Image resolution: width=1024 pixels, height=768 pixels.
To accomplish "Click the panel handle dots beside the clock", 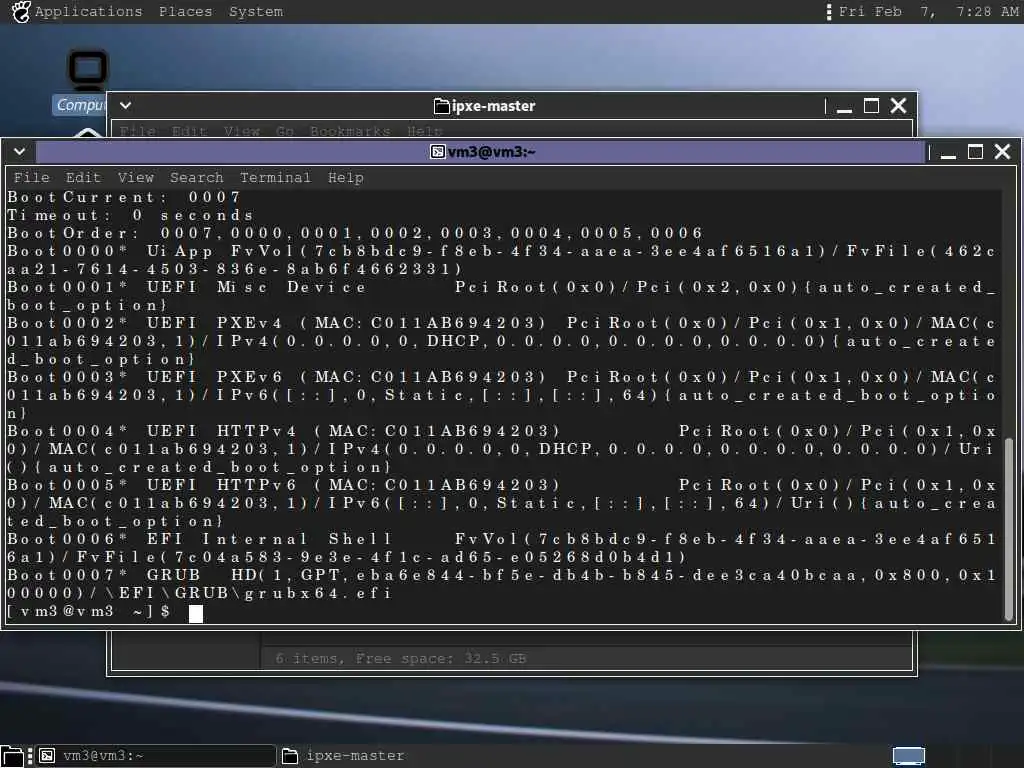I will (829, 12).
